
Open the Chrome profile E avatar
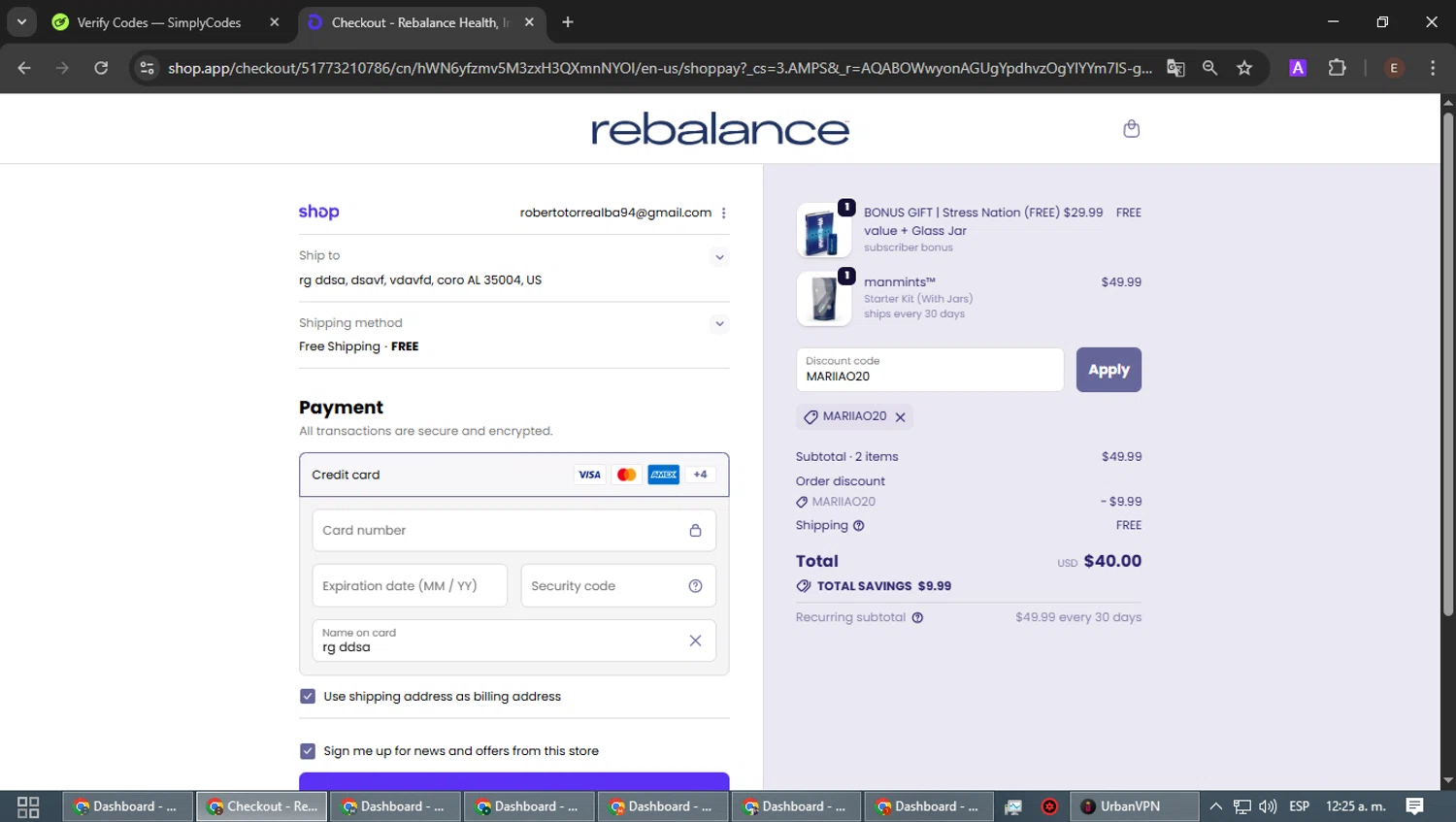[1394, 68]
